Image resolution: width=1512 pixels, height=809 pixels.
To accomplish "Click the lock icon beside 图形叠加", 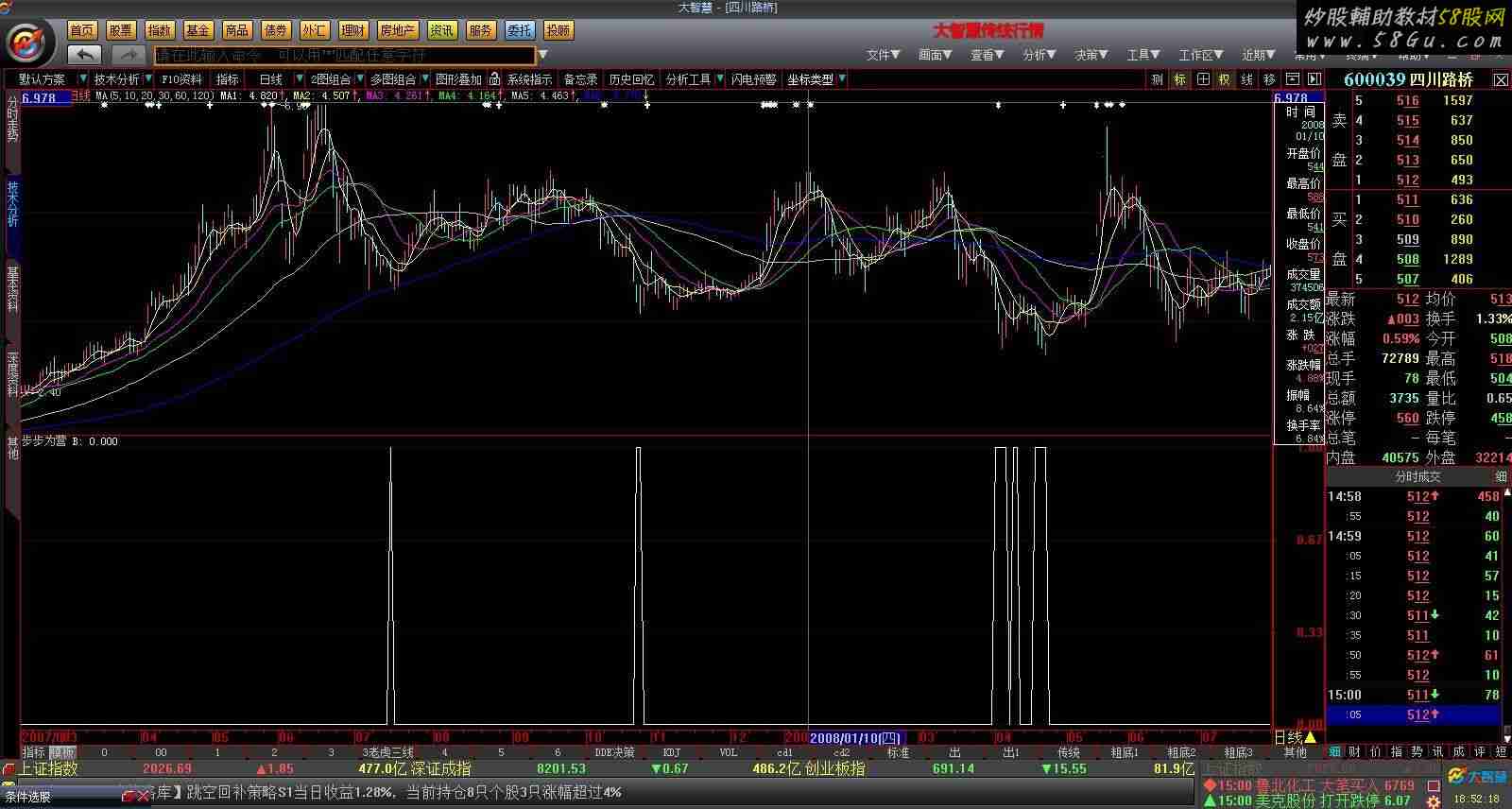I will tap(494, 79).
